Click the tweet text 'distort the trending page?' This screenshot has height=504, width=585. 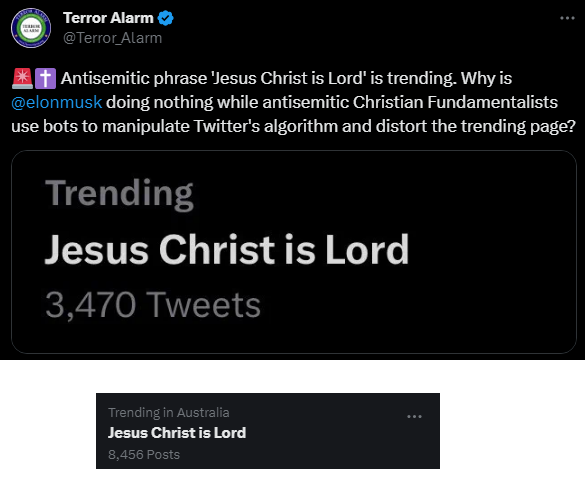(x=476, y=126)
